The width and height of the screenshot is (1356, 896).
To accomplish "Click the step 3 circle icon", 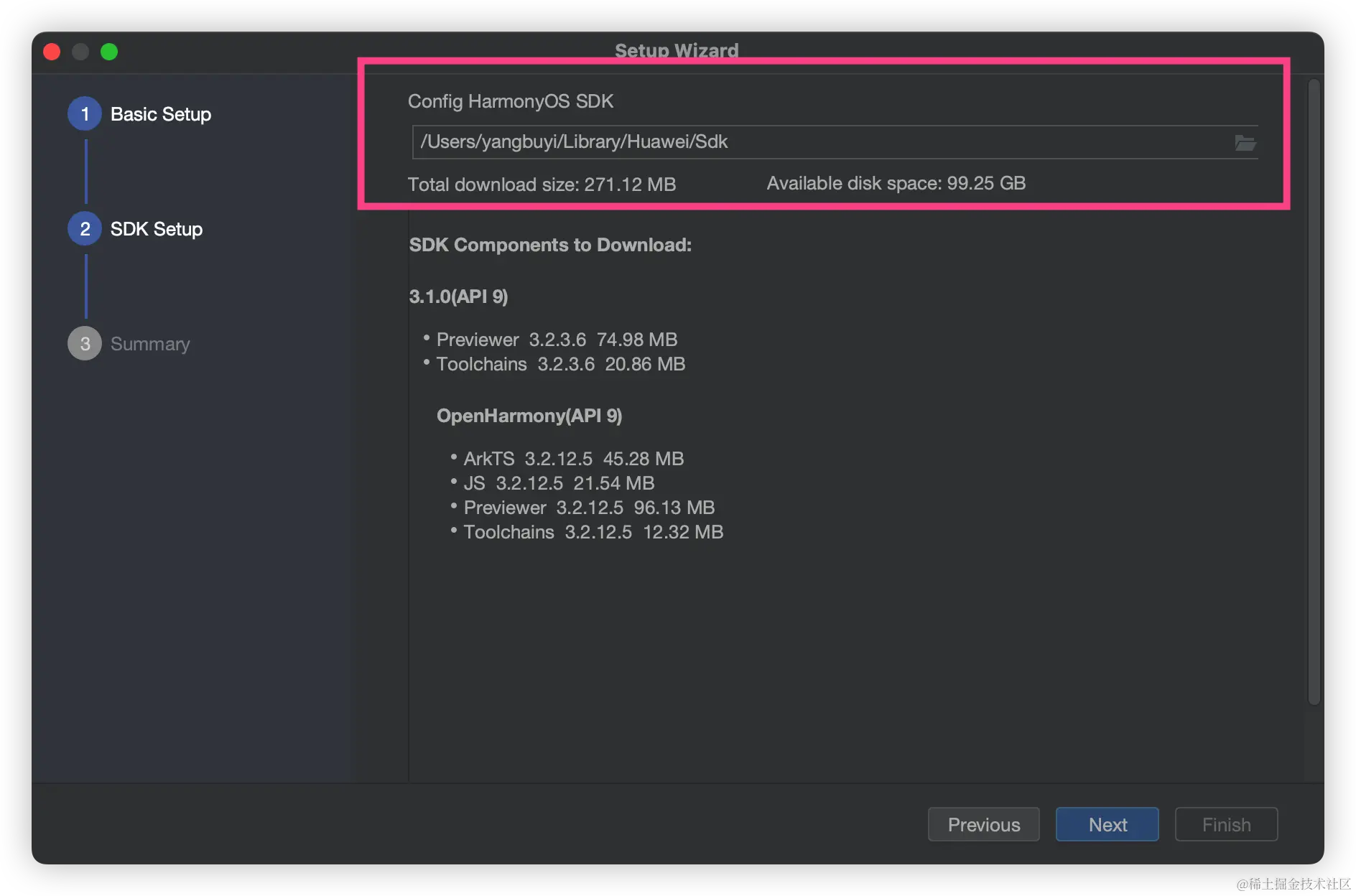I will 85,344.
